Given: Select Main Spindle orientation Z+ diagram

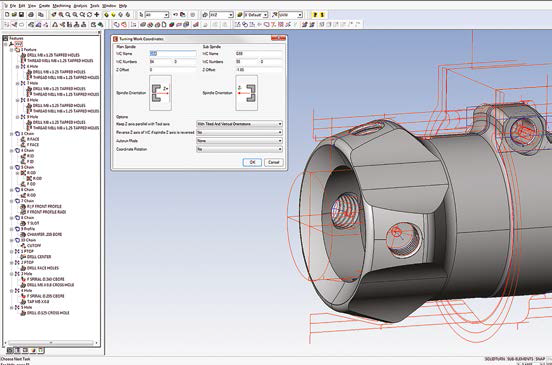Looking at the screenshot, I should (161, 93).
